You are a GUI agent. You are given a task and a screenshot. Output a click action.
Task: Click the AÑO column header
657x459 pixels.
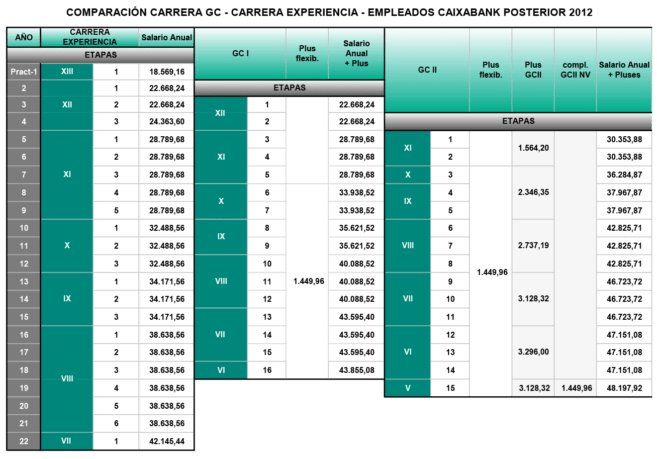coord(22,39)
